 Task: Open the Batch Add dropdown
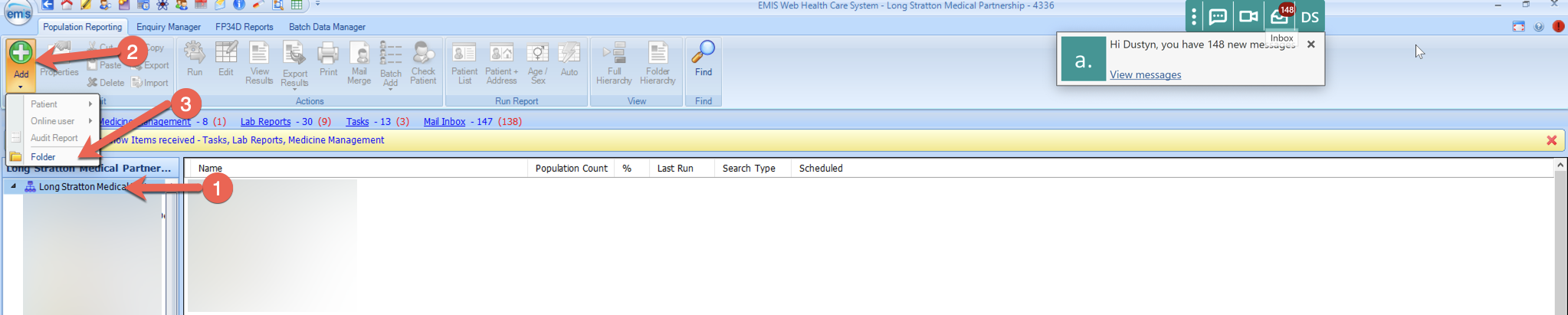pyautogui.click(x=391, y=89)
